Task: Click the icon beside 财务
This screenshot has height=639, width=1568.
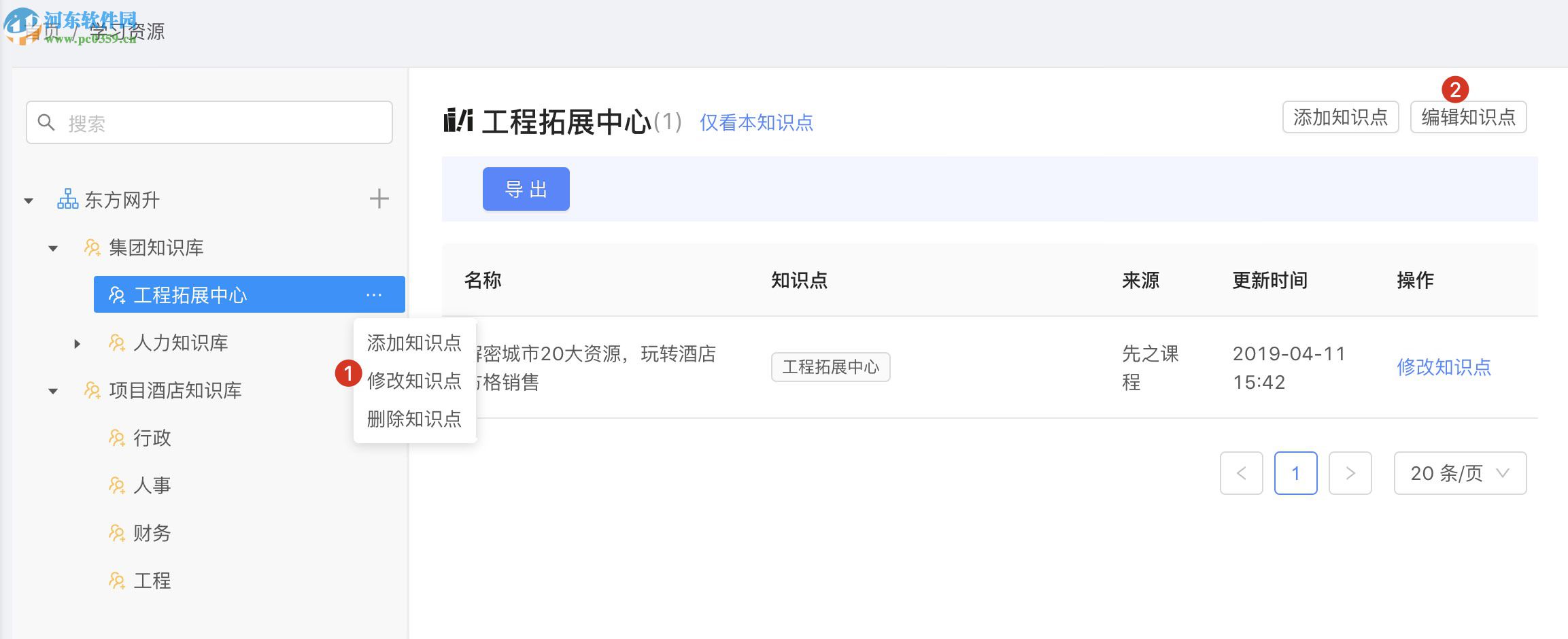Action: [x=117, y=533]
